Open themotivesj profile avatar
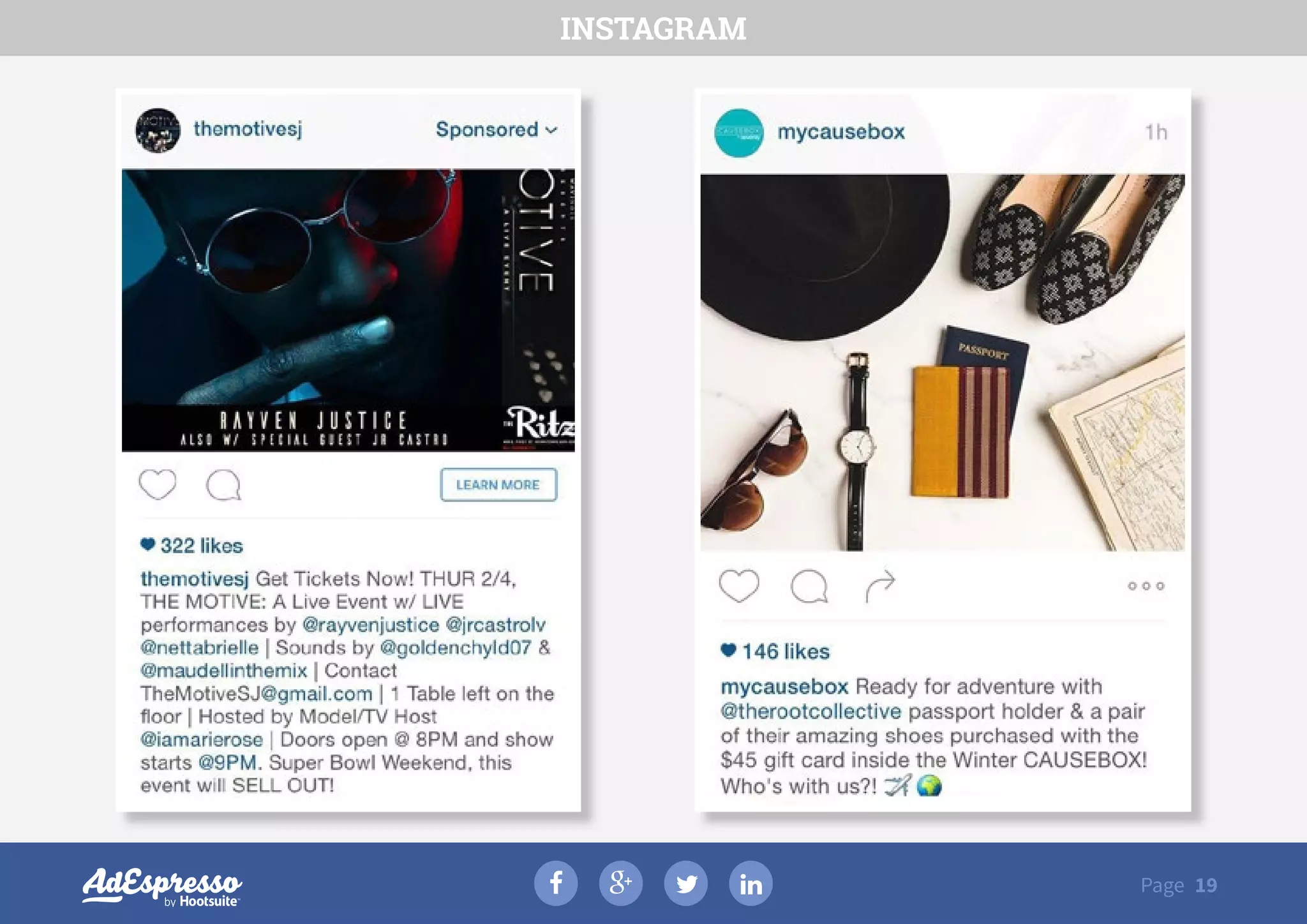This screenshot has width=1307, height=924. 158,130
